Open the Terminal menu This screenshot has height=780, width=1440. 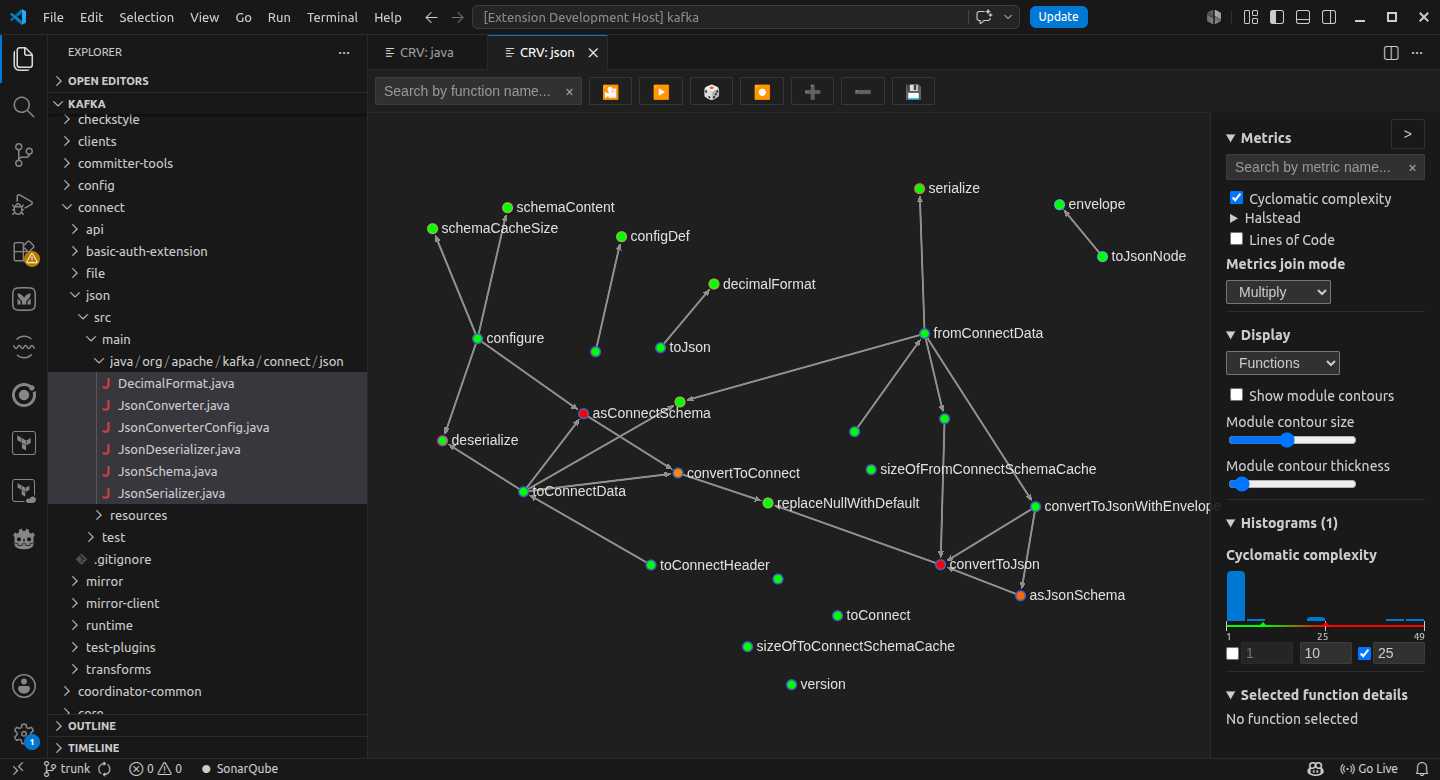coord(332,17)
